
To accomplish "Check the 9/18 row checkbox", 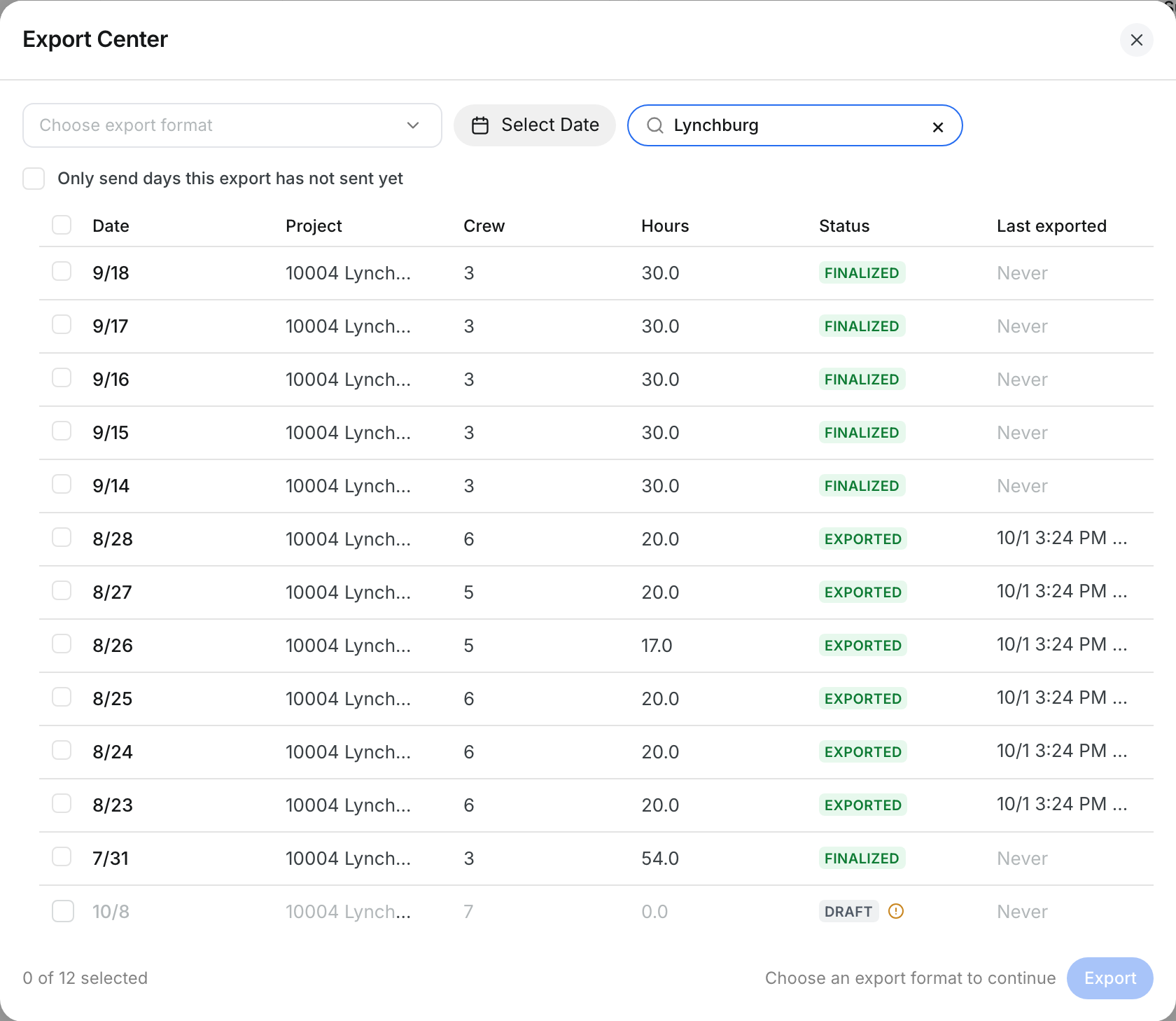I will 62,271.
